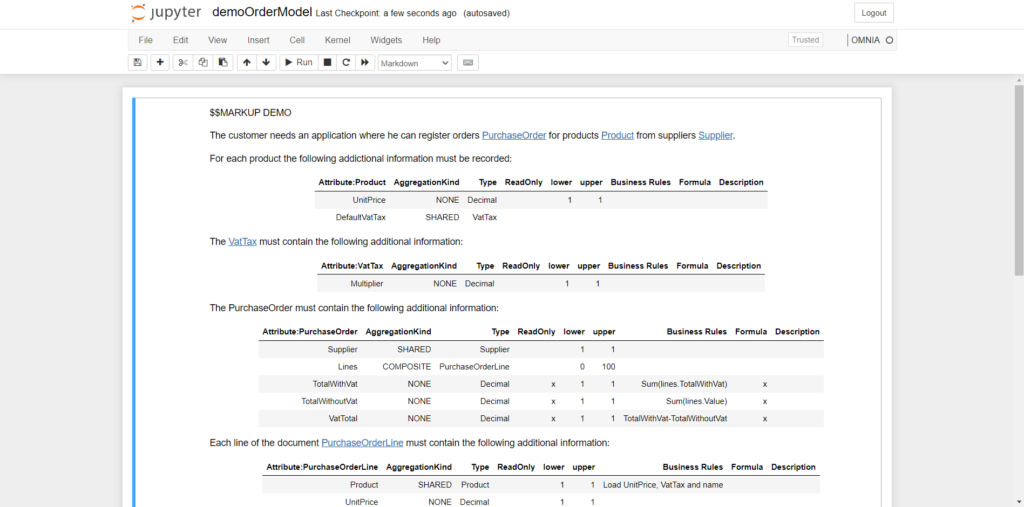The height and width of the screenshot is (507, 1024).
Task: Follow the VatTax link
Action: (x=242, y=241)
